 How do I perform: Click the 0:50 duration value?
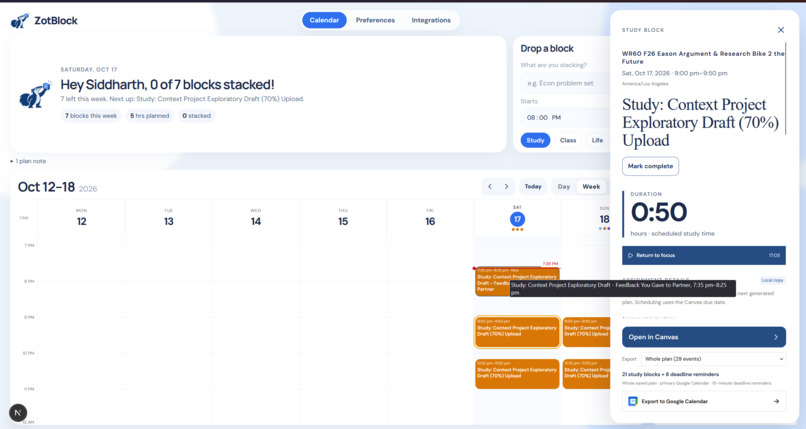[x=658, y=212]
